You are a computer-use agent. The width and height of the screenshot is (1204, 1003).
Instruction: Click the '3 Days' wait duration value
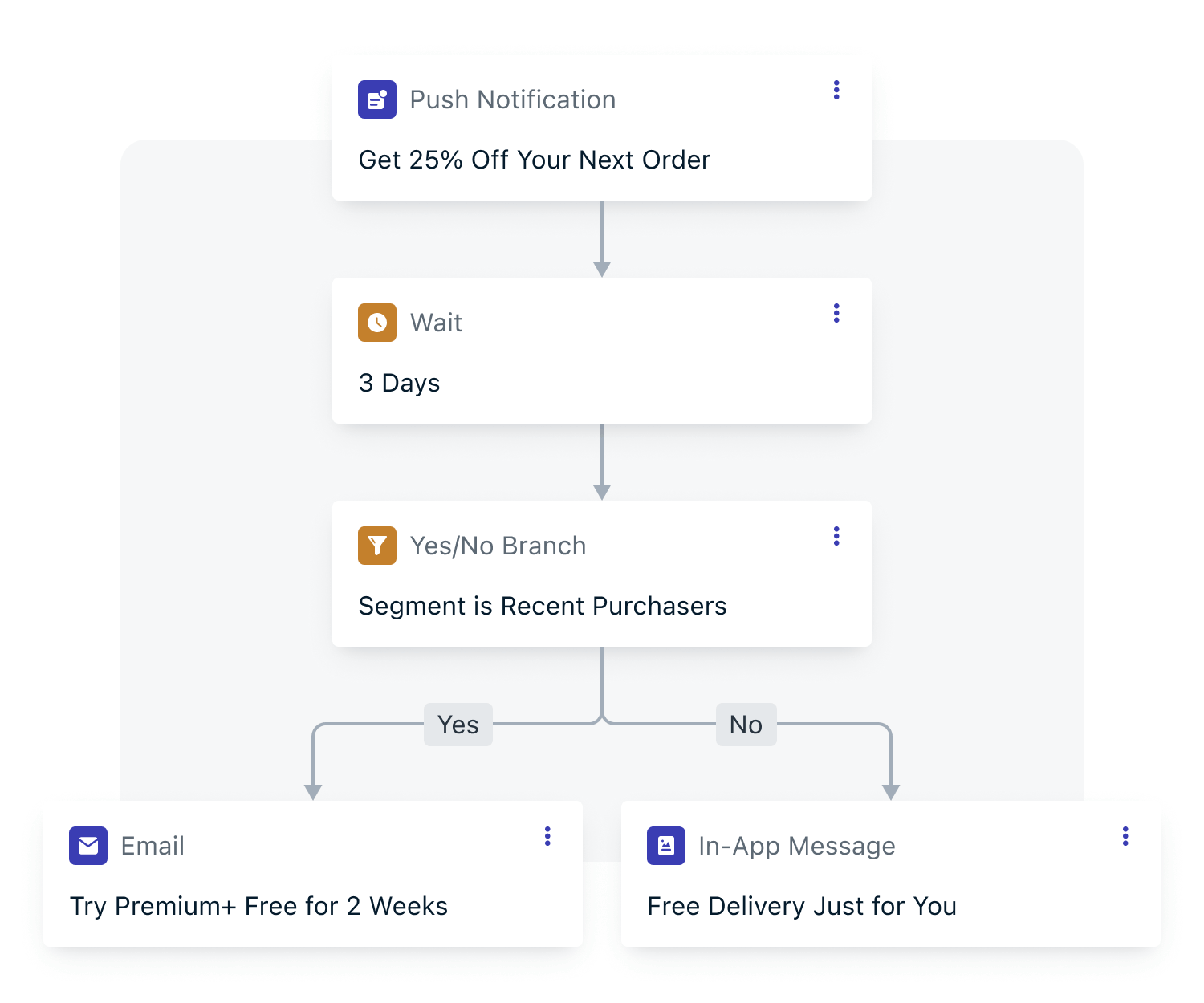point(399,383)
